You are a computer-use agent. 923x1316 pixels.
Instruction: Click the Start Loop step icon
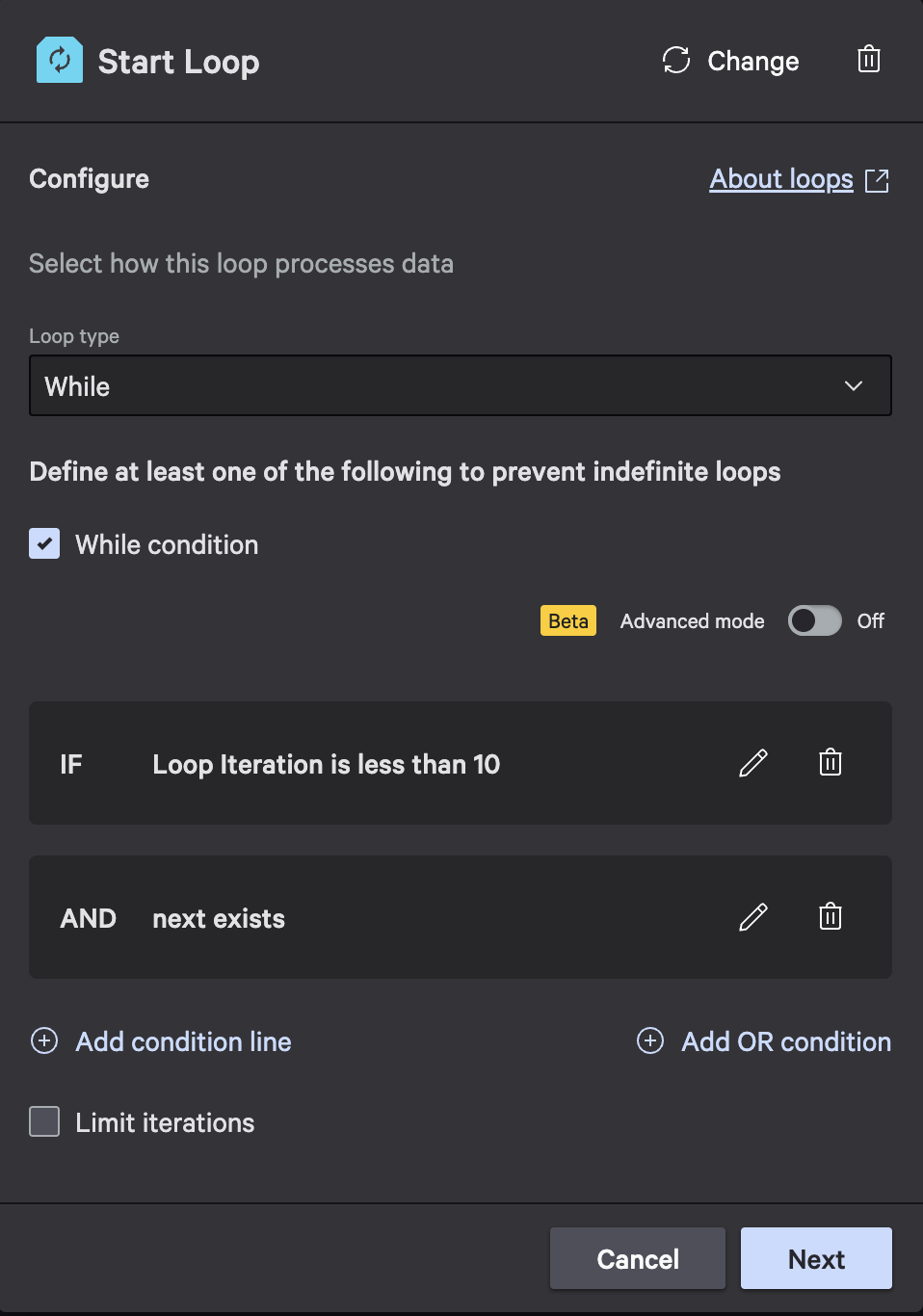[x=59, y=59]
